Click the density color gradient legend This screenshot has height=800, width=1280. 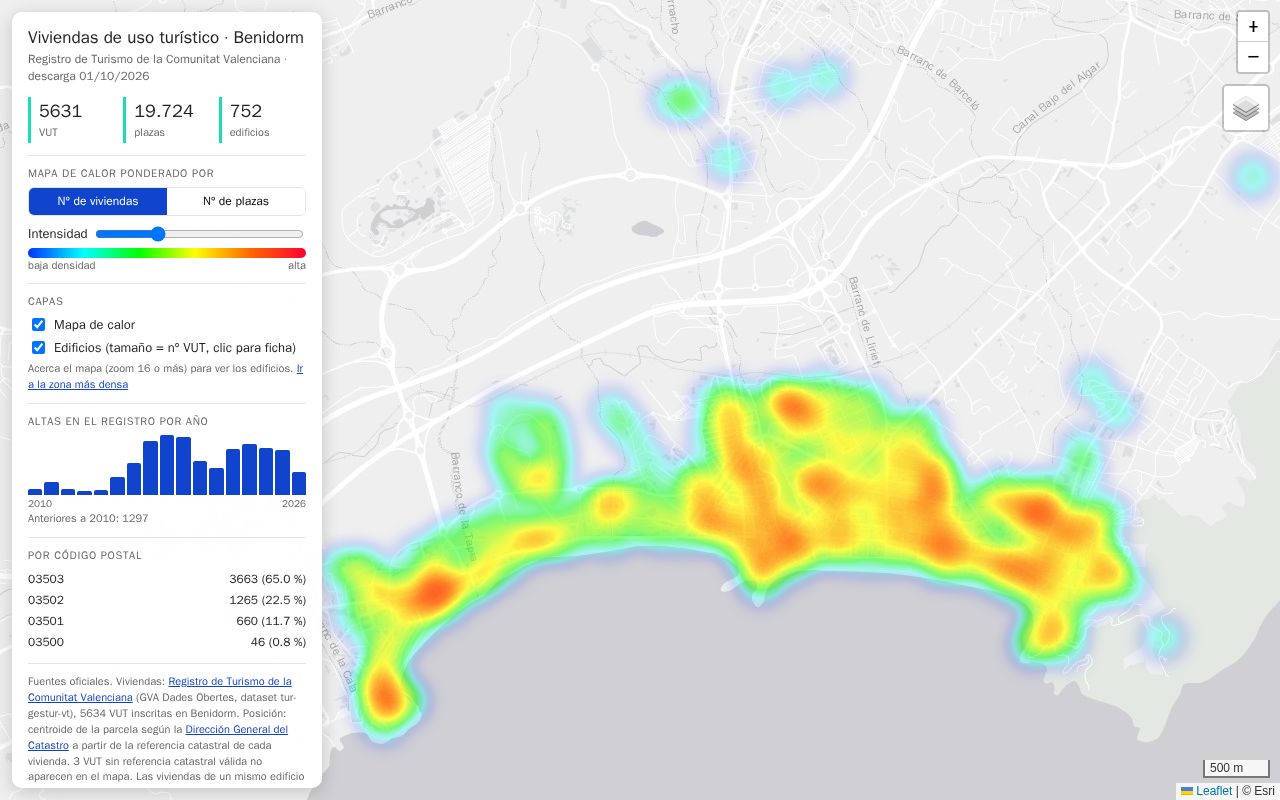167,253
